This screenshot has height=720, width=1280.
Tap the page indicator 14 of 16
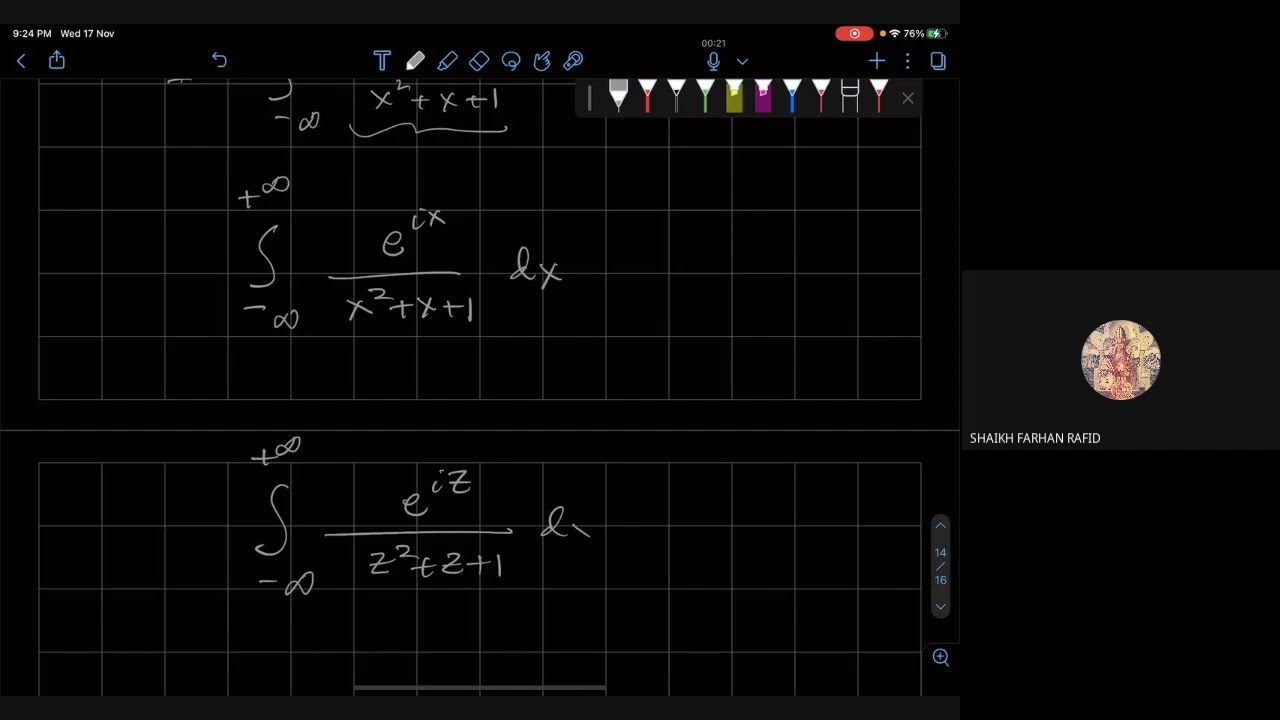pos(940,566)
